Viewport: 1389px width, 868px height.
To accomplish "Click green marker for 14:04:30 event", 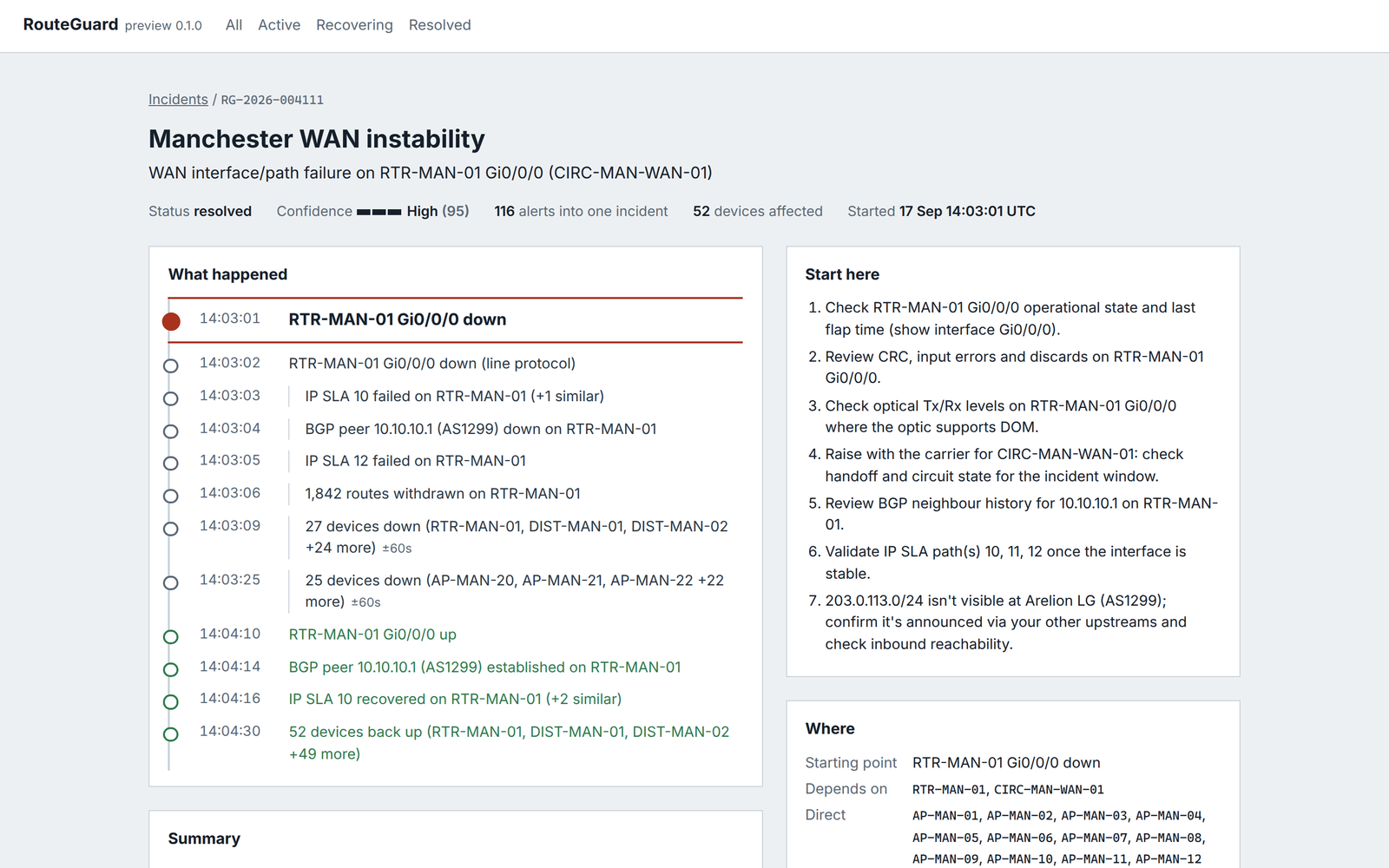I will point(171,734).
